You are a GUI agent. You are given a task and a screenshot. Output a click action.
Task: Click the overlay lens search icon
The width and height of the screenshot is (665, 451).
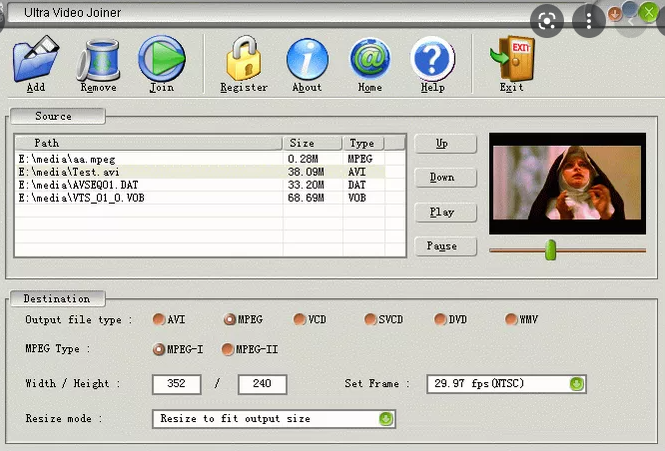(x=547, y=21)
